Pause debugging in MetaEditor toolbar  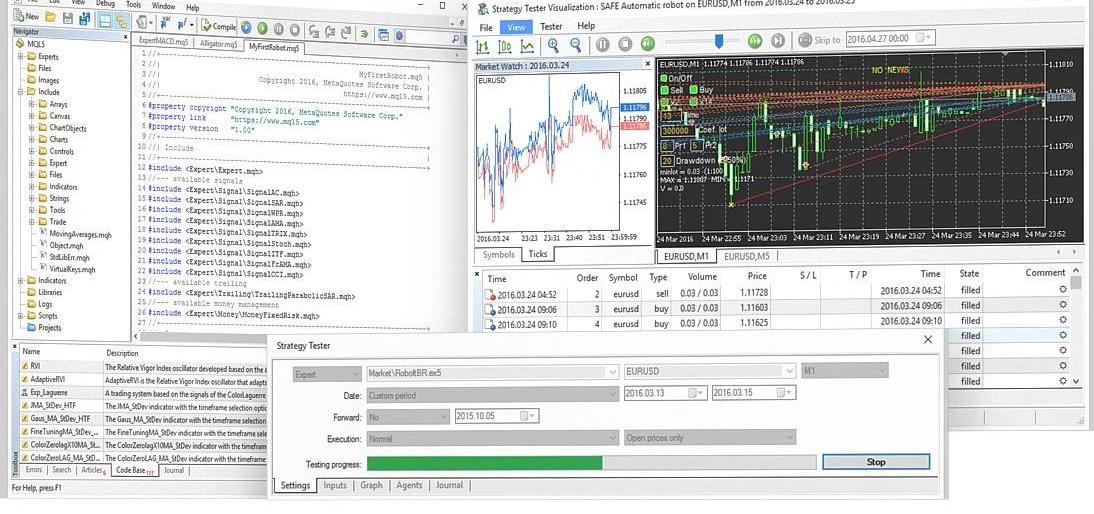[x=279, y=29]
